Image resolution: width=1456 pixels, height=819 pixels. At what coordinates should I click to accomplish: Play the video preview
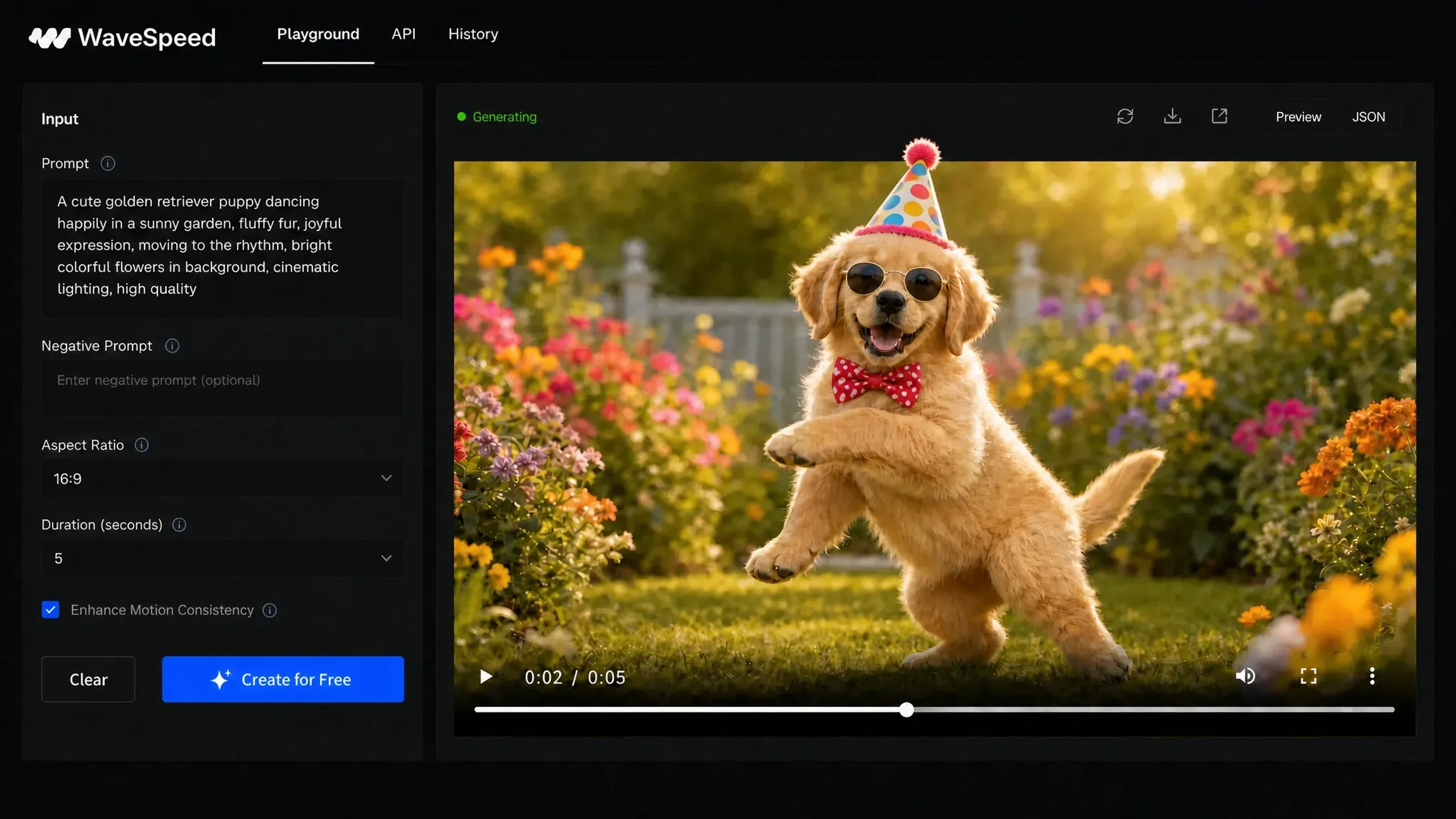(486, 677)
